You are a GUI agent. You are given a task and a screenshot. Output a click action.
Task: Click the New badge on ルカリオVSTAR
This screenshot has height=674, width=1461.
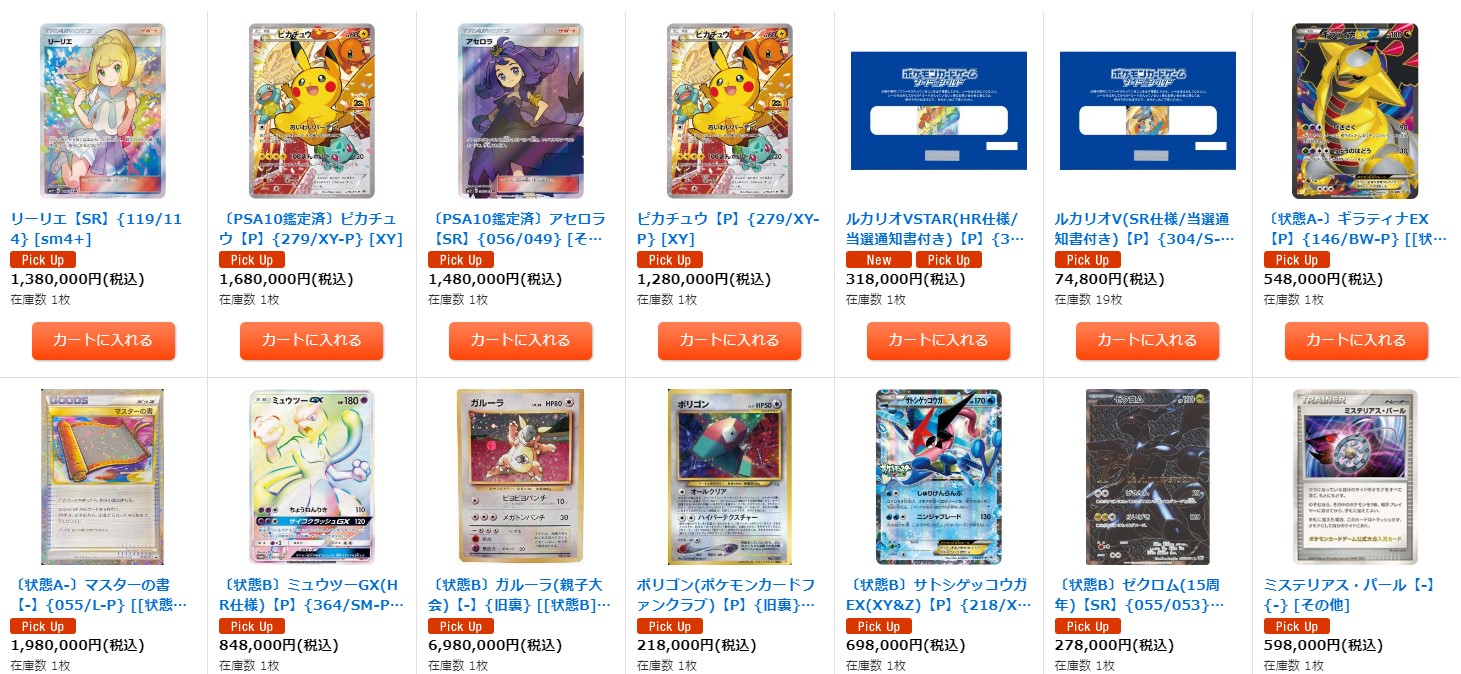point(879,259)
